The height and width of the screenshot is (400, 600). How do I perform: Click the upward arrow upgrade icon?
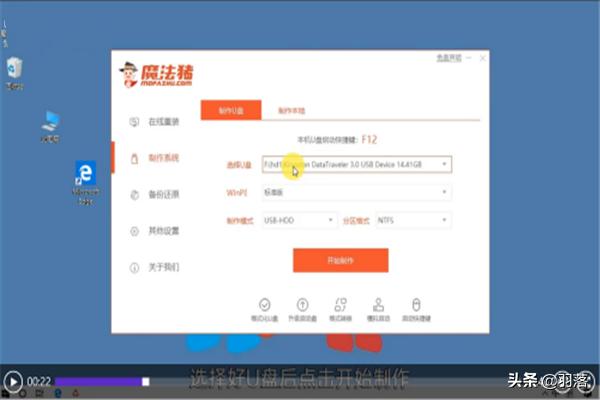tap(302, 306)
